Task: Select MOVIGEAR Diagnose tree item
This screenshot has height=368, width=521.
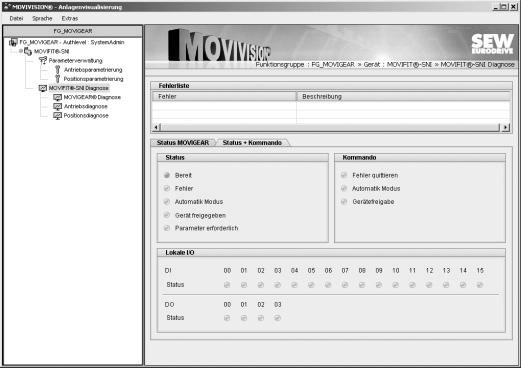Action: point(92,97)
